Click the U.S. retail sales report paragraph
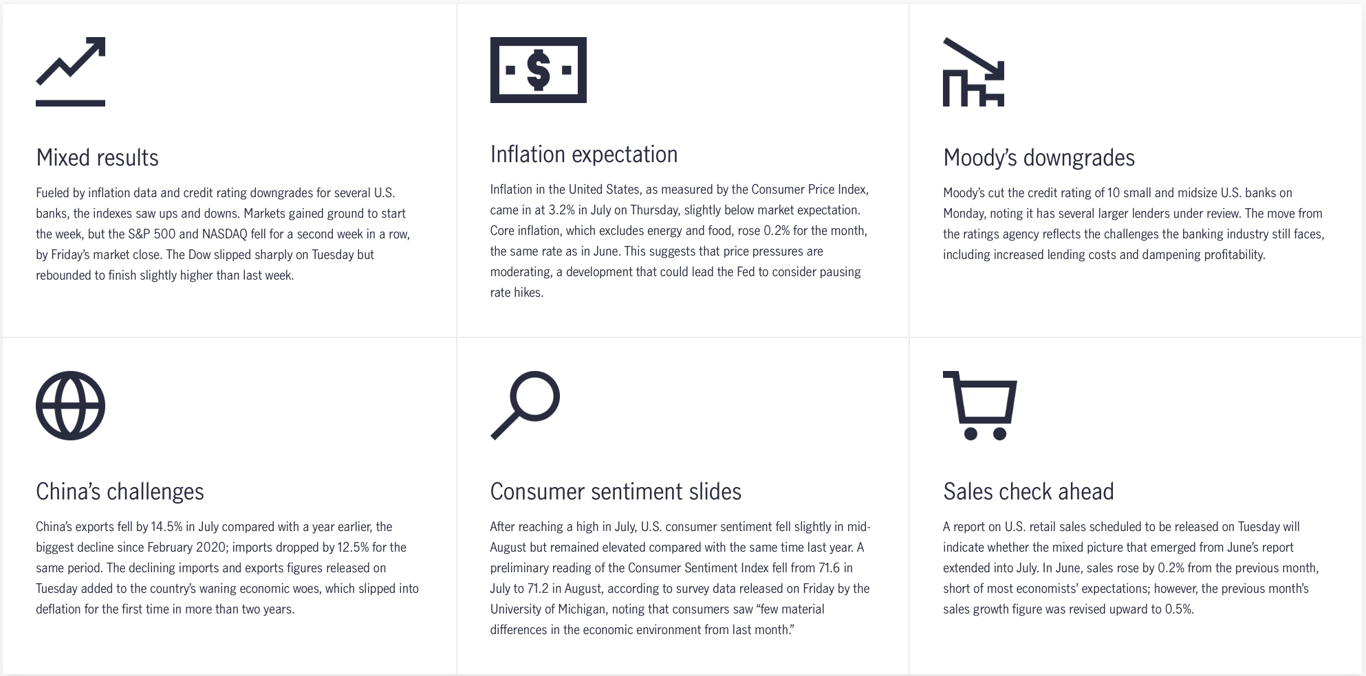Screen dimensions: 1366x676 click(1132, 568)
